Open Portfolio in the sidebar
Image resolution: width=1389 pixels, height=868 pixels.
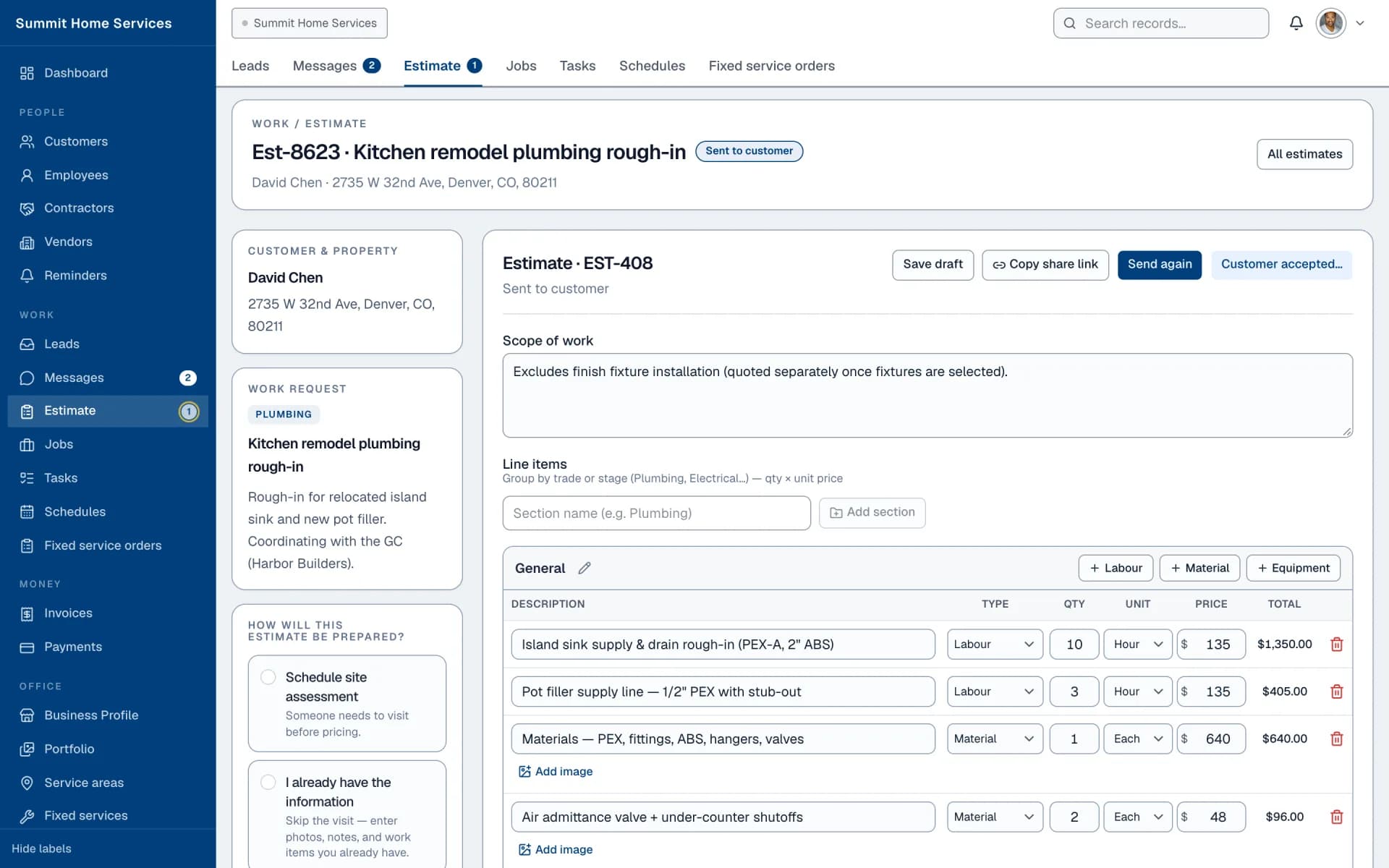click(108, 749)
